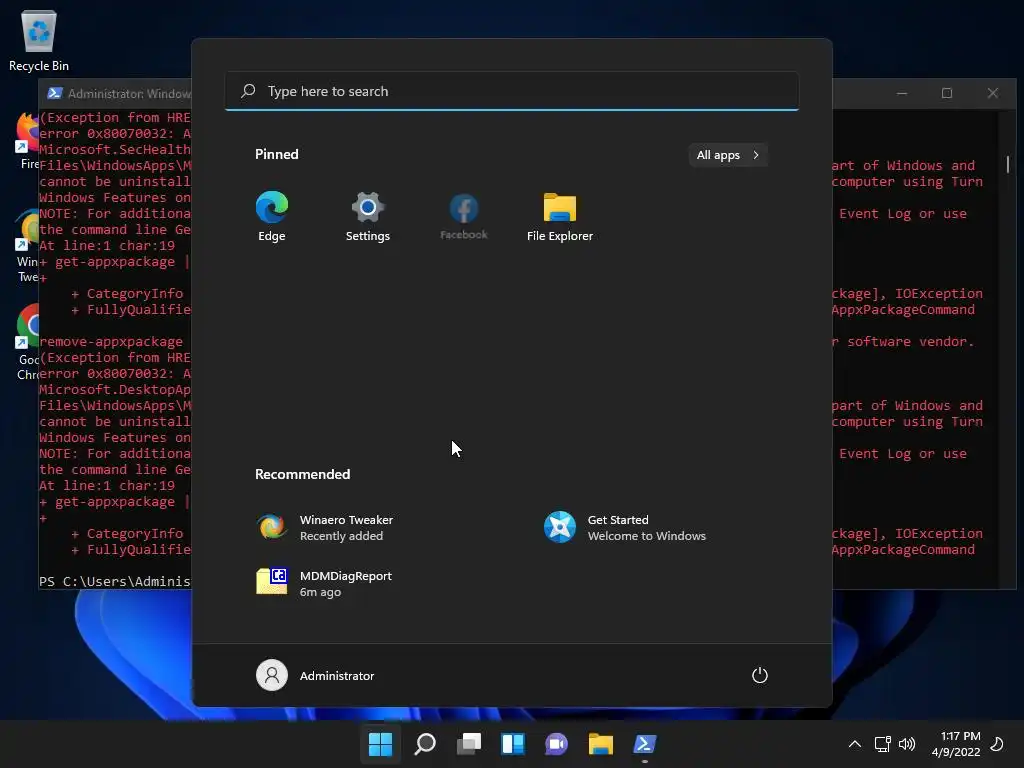
Task: Close the PowerShell window
Action: click(x=993, y=93)
